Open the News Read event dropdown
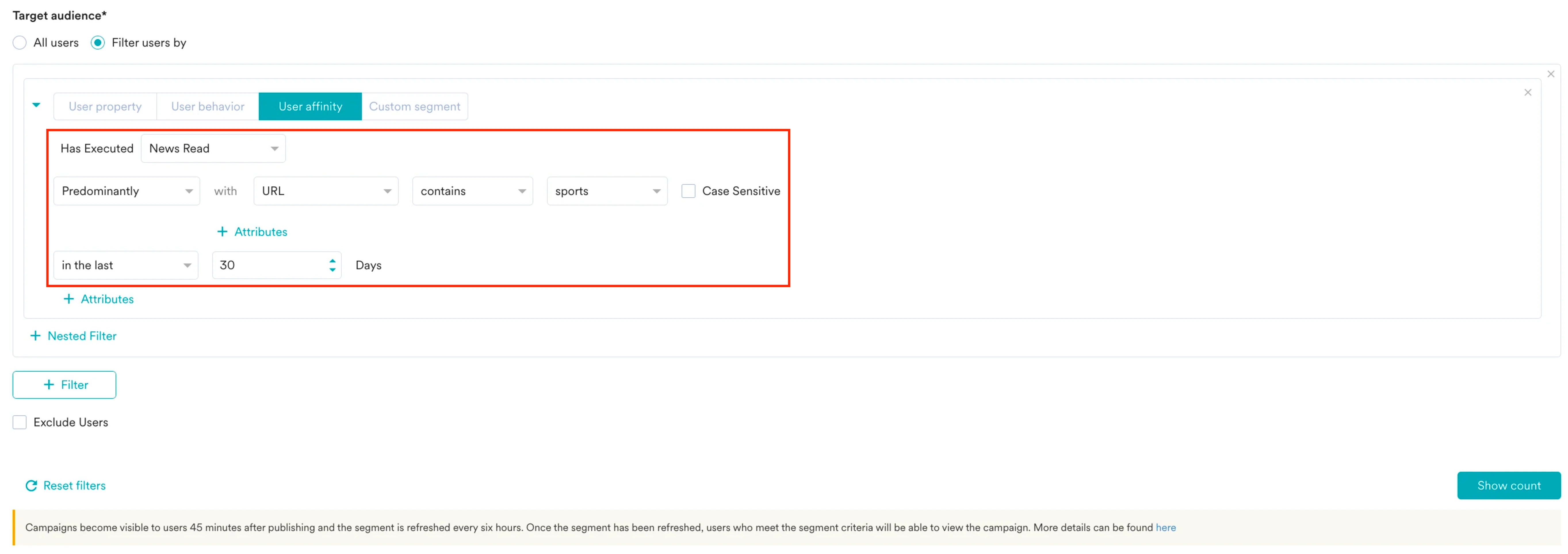 213,148
